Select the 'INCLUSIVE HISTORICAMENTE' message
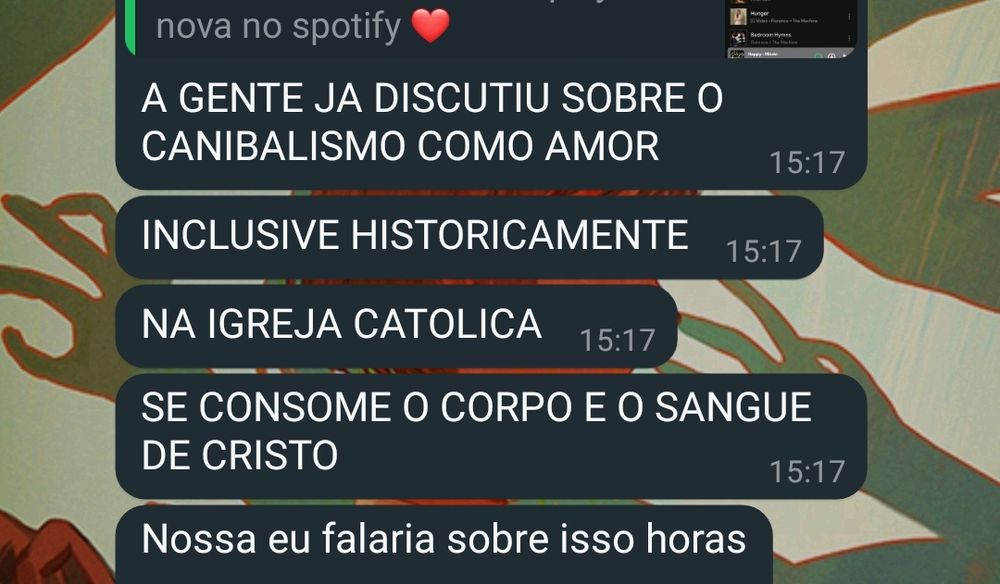 click(469, 237)
